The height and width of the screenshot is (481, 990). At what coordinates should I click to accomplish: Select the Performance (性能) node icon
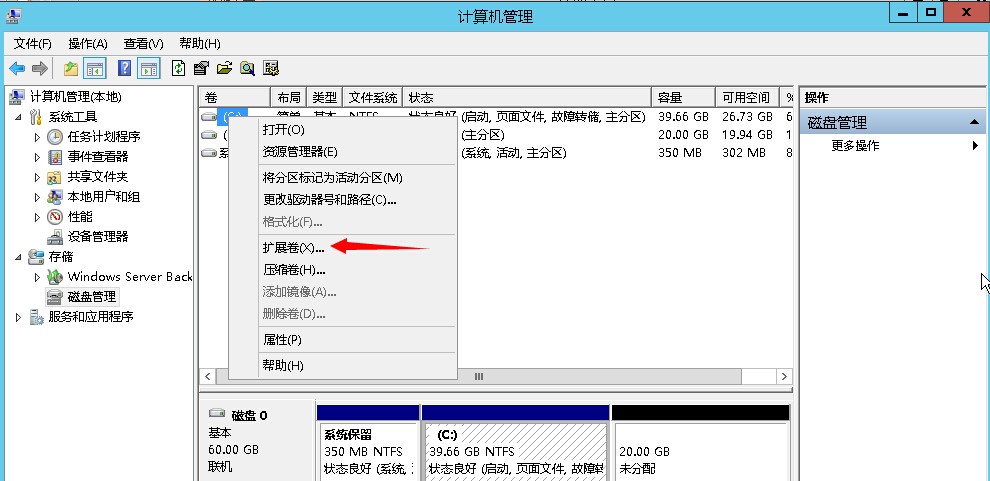tap(55, 217)
